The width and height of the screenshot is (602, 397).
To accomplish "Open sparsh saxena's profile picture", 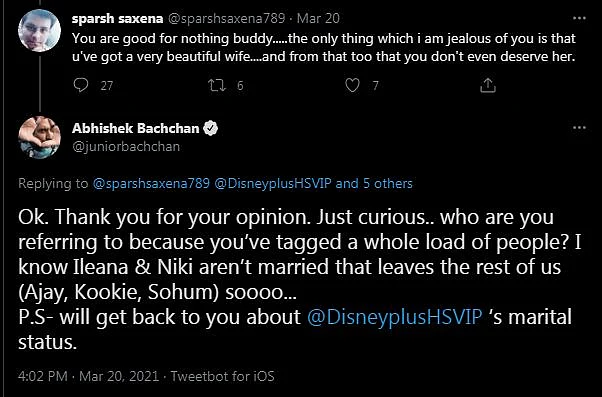I will coord(40,31).
